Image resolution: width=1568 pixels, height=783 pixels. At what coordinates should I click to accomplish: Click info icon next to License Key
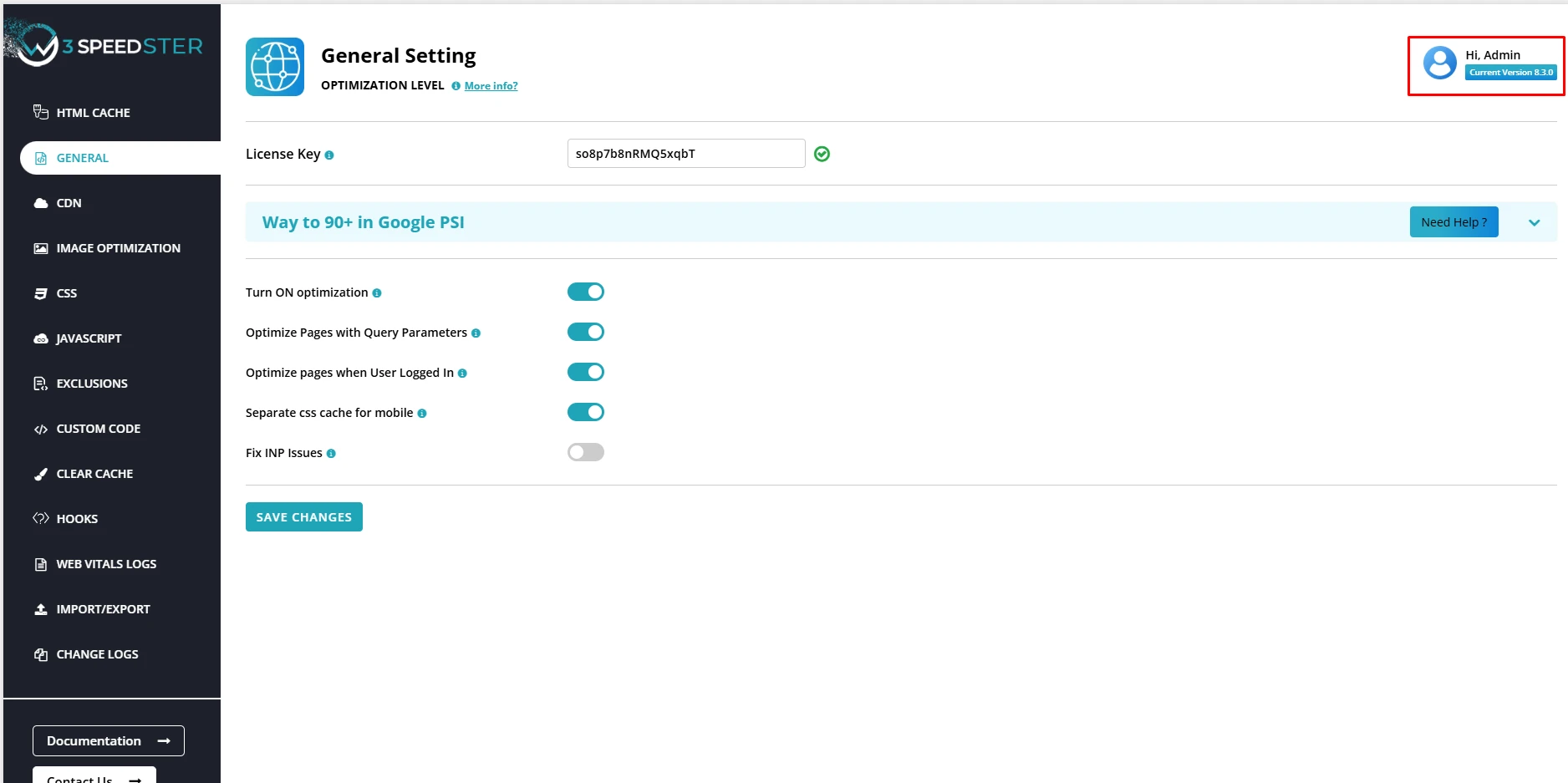329,155
